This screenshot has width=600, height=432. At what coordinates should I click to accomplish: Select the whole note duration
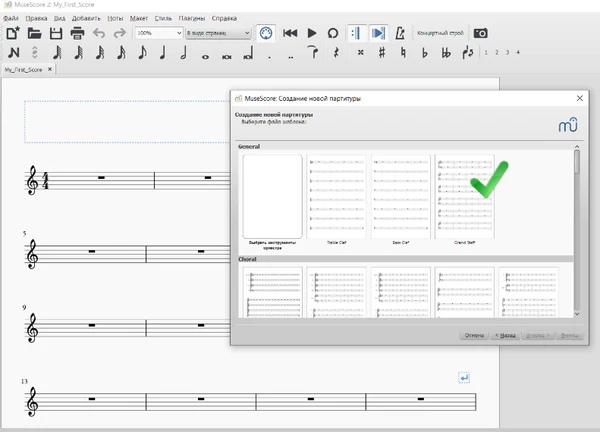205,57
